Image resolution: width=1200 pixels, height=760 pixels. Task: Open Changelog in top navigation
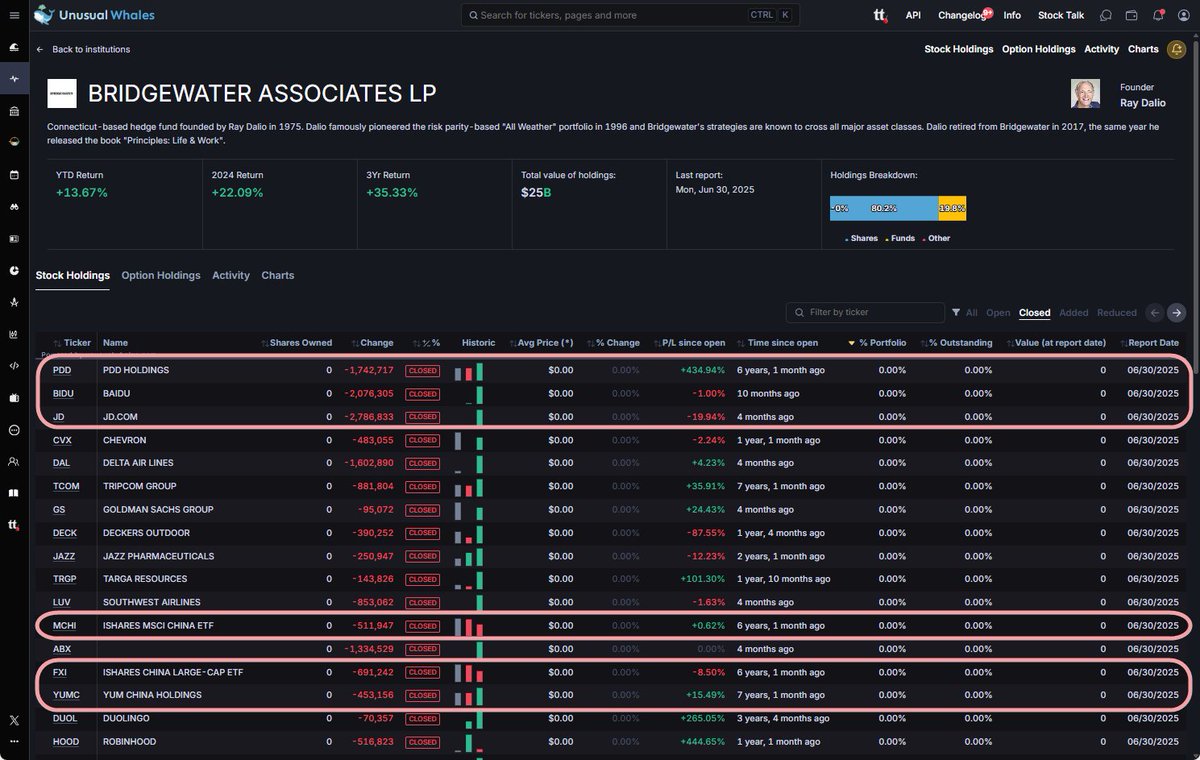point(961,15)
